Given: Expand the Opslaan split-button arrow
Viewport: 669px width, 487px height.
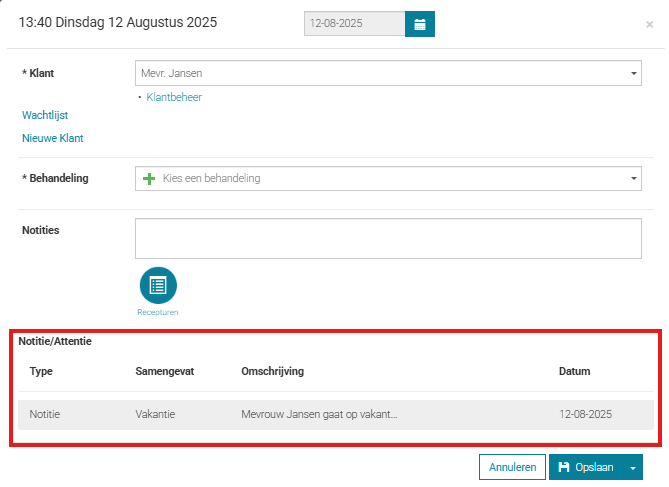Looking at the screenshot, I should 631,467.
